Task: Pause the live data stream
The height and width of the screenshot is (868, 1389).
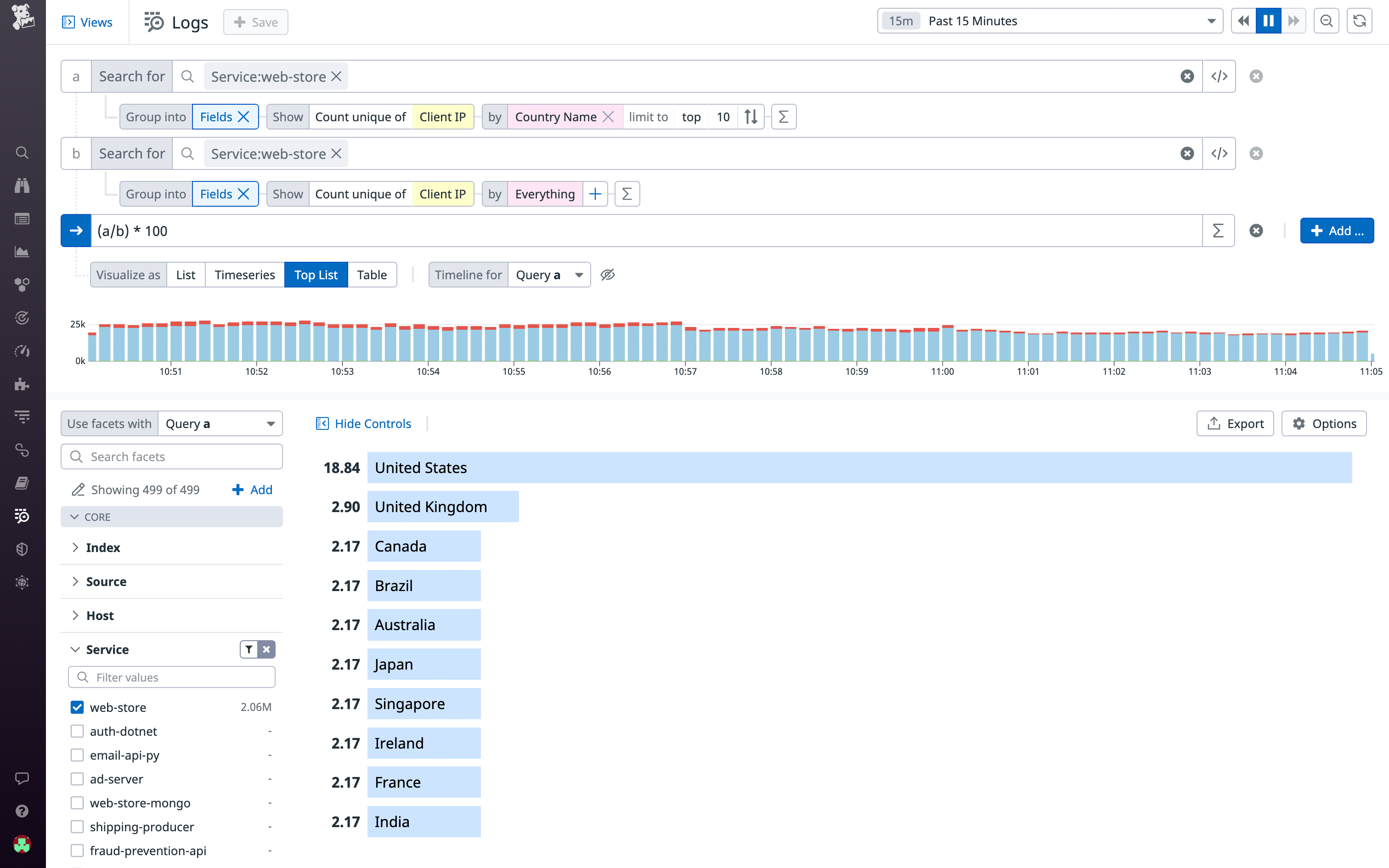Action: (x=1269, y=21)
